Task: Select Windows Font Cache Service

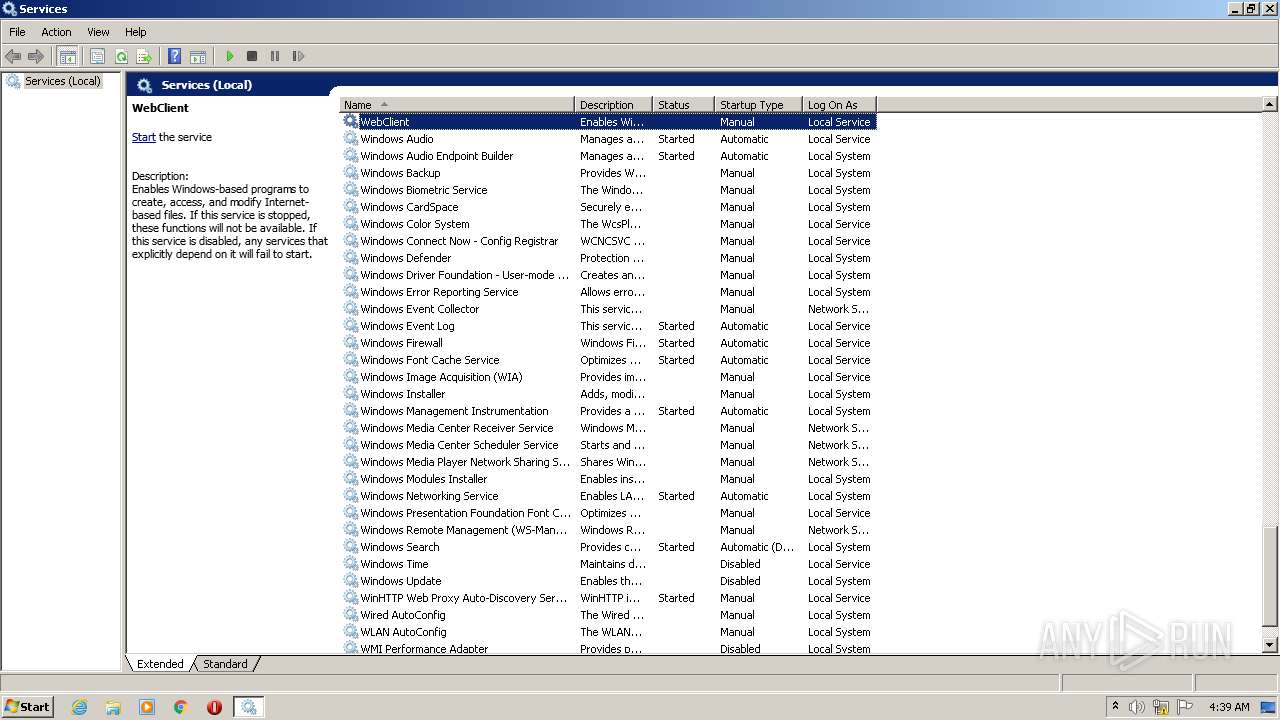Action: 608,360
